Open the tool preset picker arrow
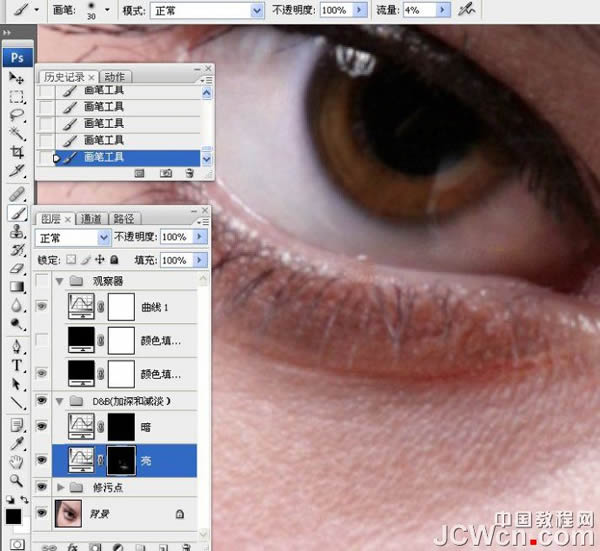This screenshot has width=600, height=551. 36,10
